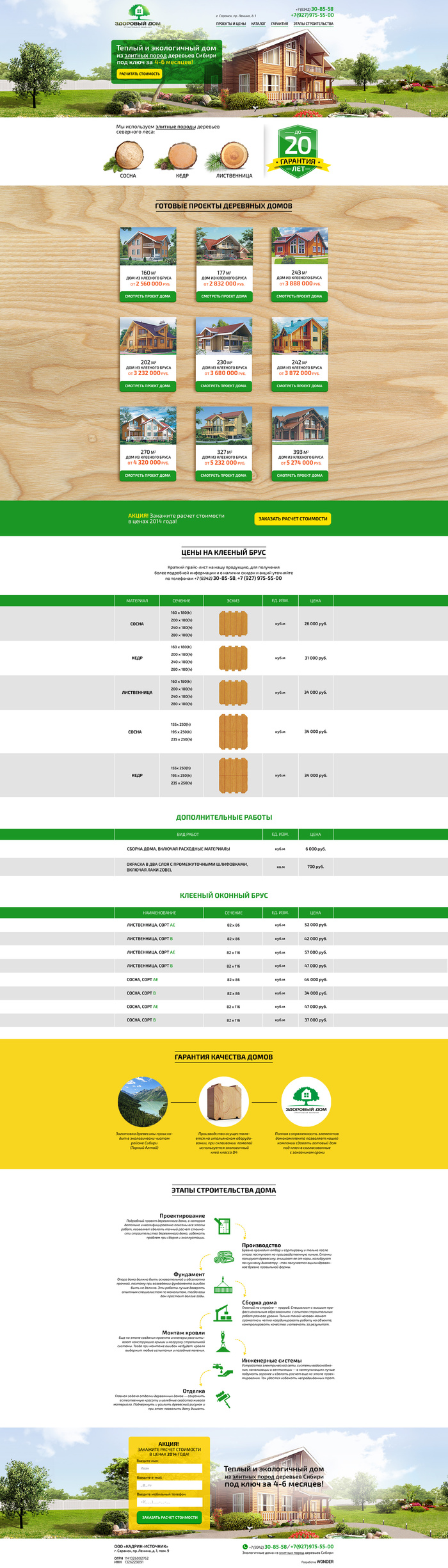Click the Отделка paint roller icon
The width and height of the screenshot is (448, 1568).
tap(223, 1399)
